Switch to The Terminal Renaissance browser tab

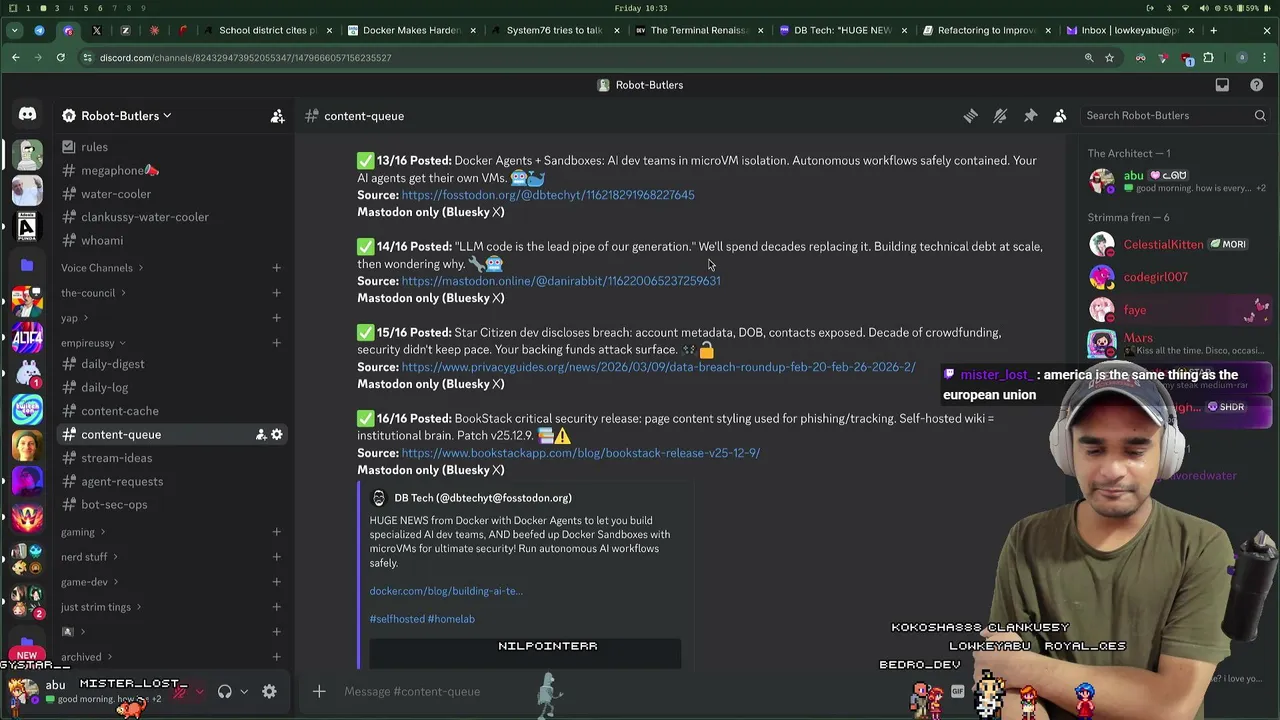pyautogui.click(x=697, y=30)
